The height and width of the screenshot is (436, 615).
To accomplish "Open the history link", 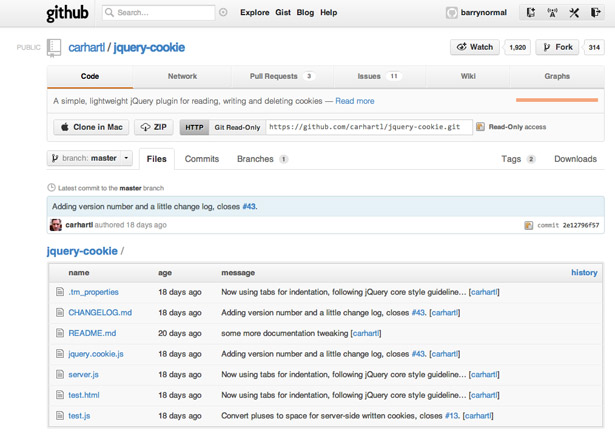I will tap(584, 272).
